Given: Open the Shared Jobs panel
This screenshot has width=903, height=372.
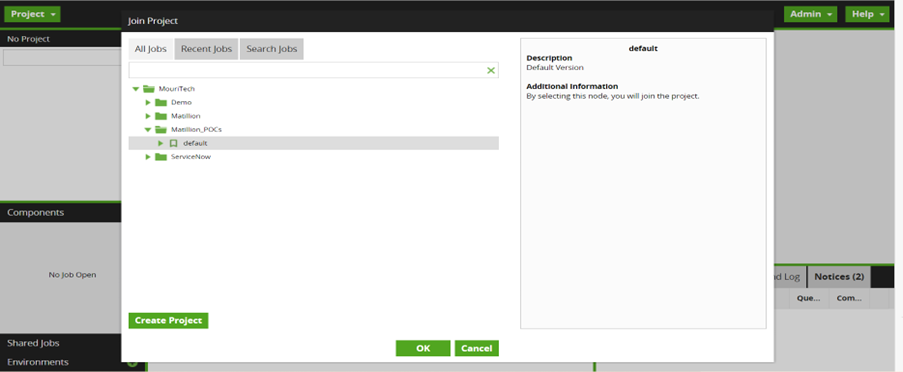Looking at the screenshot, I should [60, 343].
